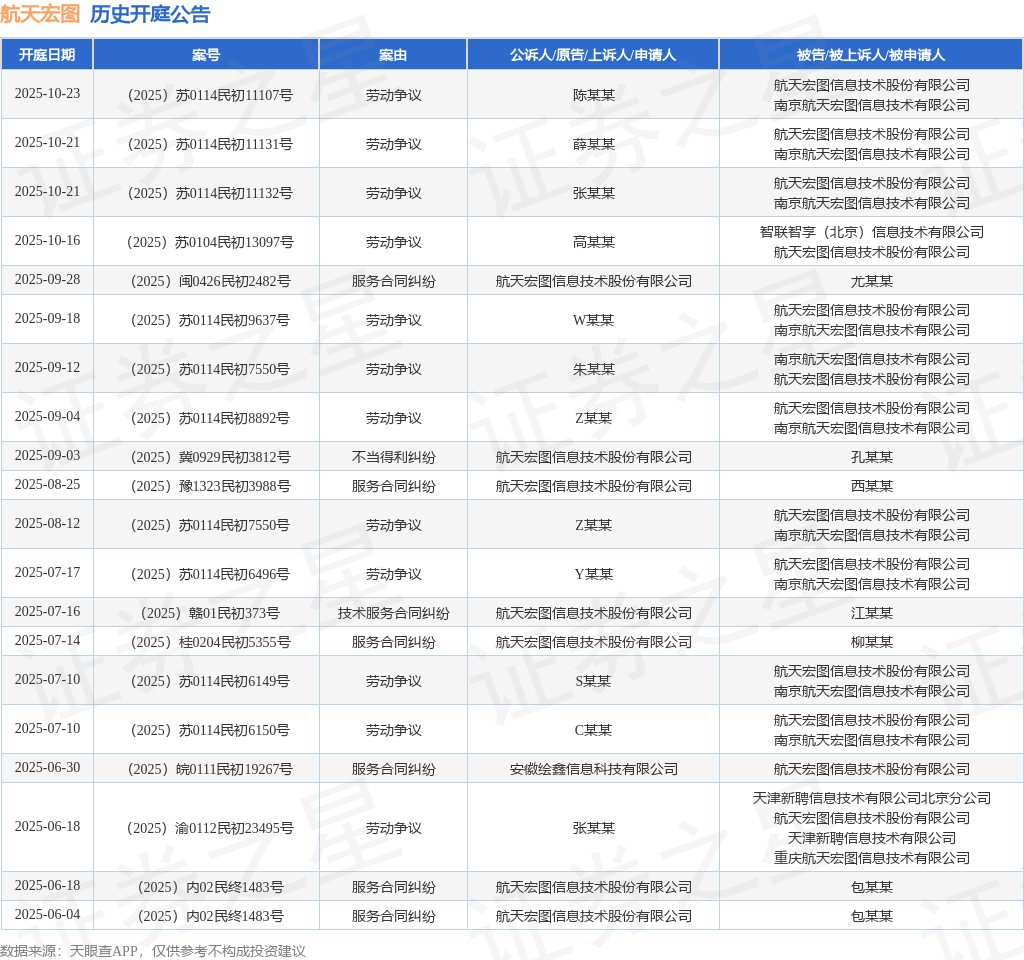Viewport: 1024px width, 960px height.
Task: Click date cell 2025-06-30
Action: pos(47,767)
